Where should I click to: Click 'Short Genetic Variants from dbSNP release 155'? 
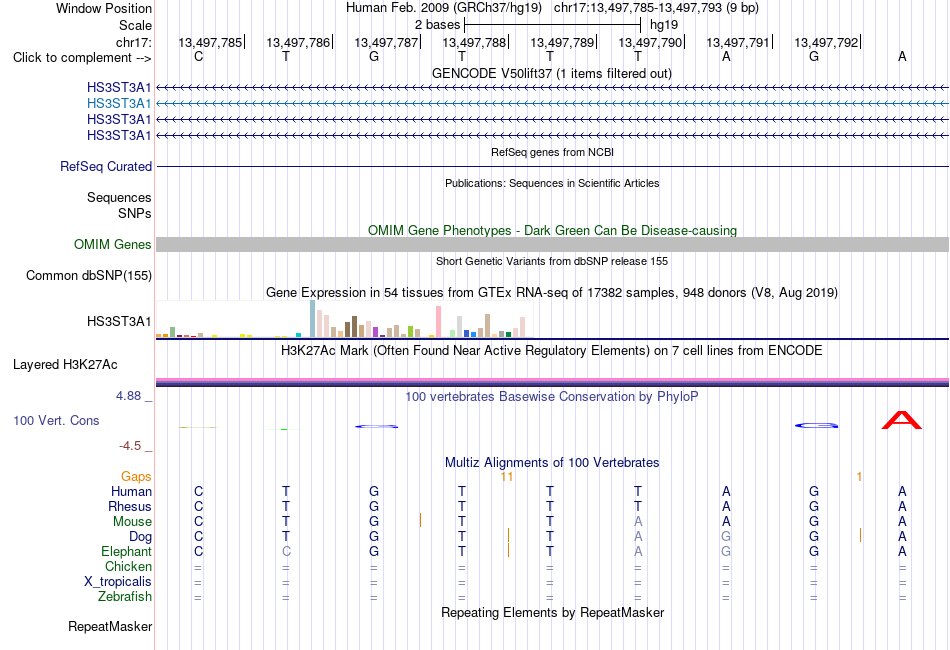tap(552, 261)
